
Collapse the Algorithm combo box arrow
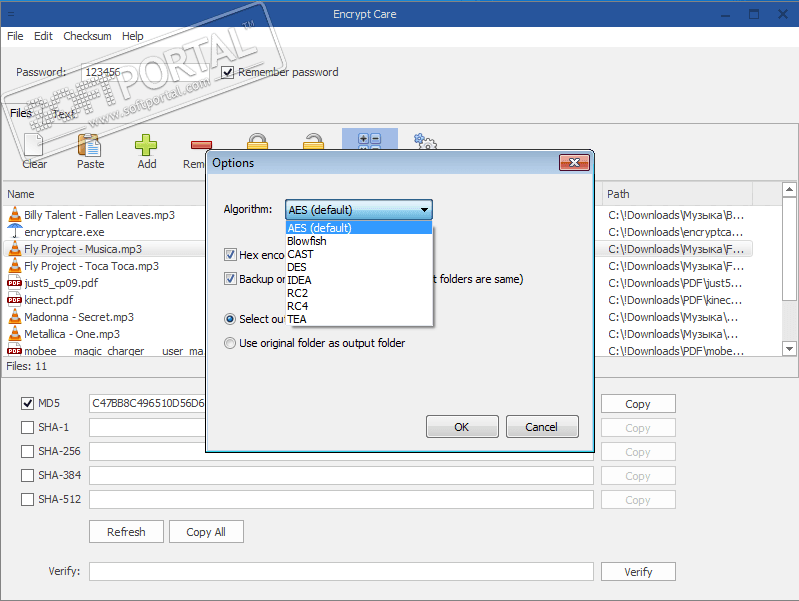(x=424, y=210)
